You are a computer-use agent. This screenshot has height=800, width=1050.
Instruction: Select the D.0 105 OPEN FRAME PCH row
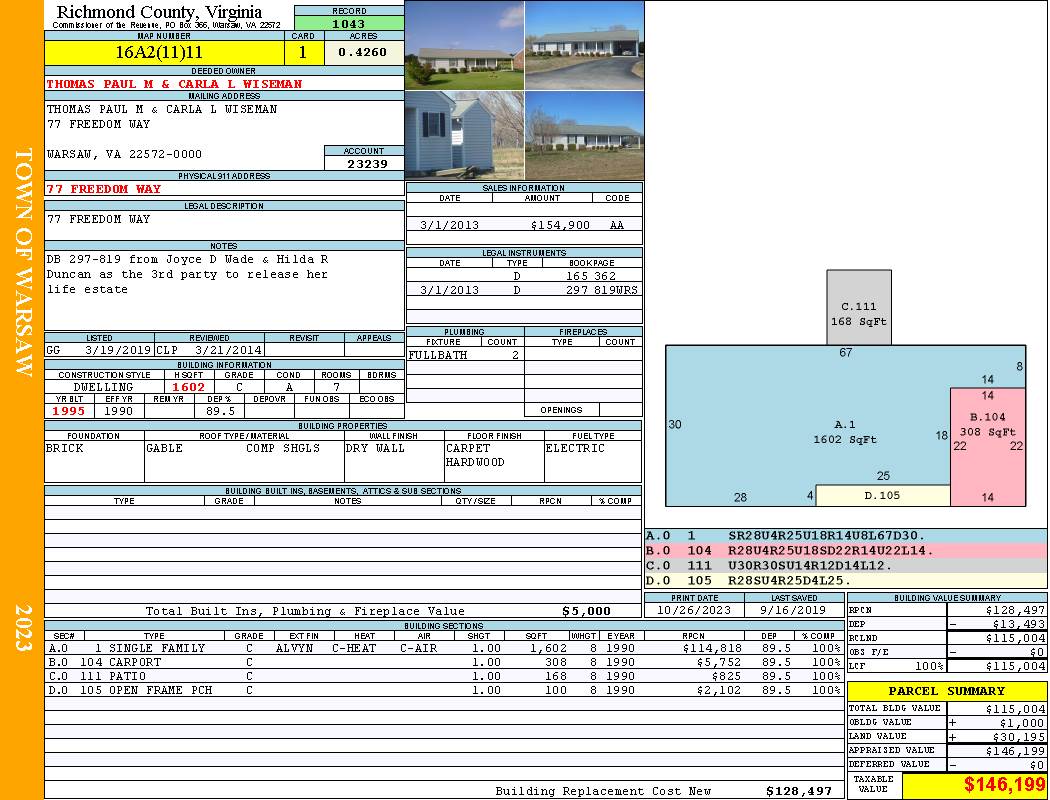(444, 690)
